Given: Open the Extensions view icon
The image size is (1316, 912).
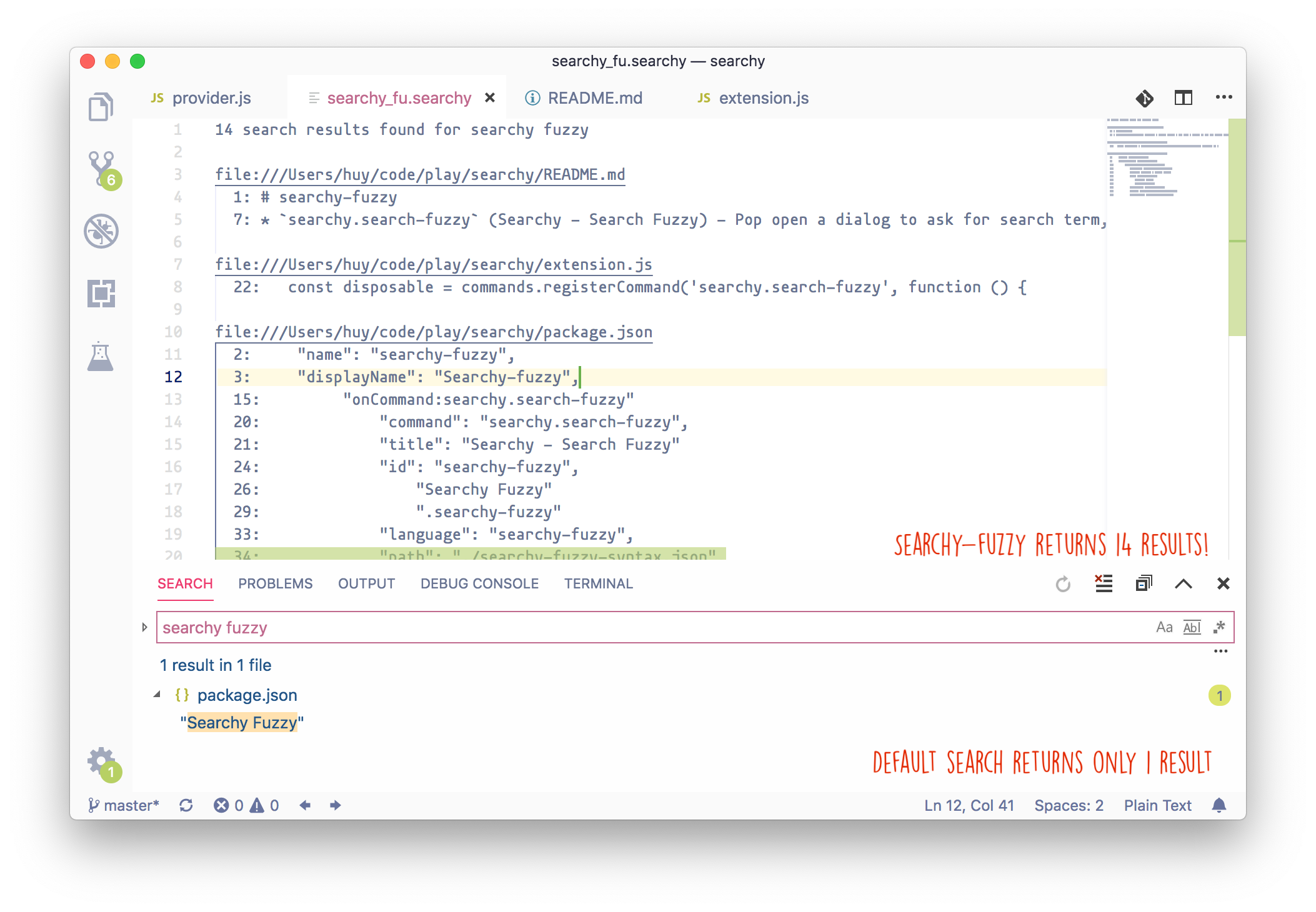Looking at the screenshot, I should coord(101,293).
